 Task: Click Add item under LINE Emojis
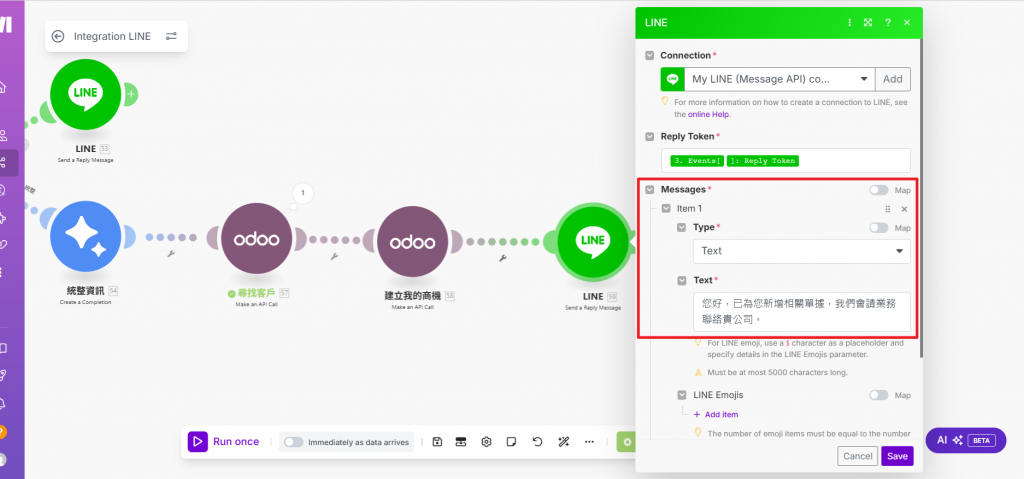point(716,414)
